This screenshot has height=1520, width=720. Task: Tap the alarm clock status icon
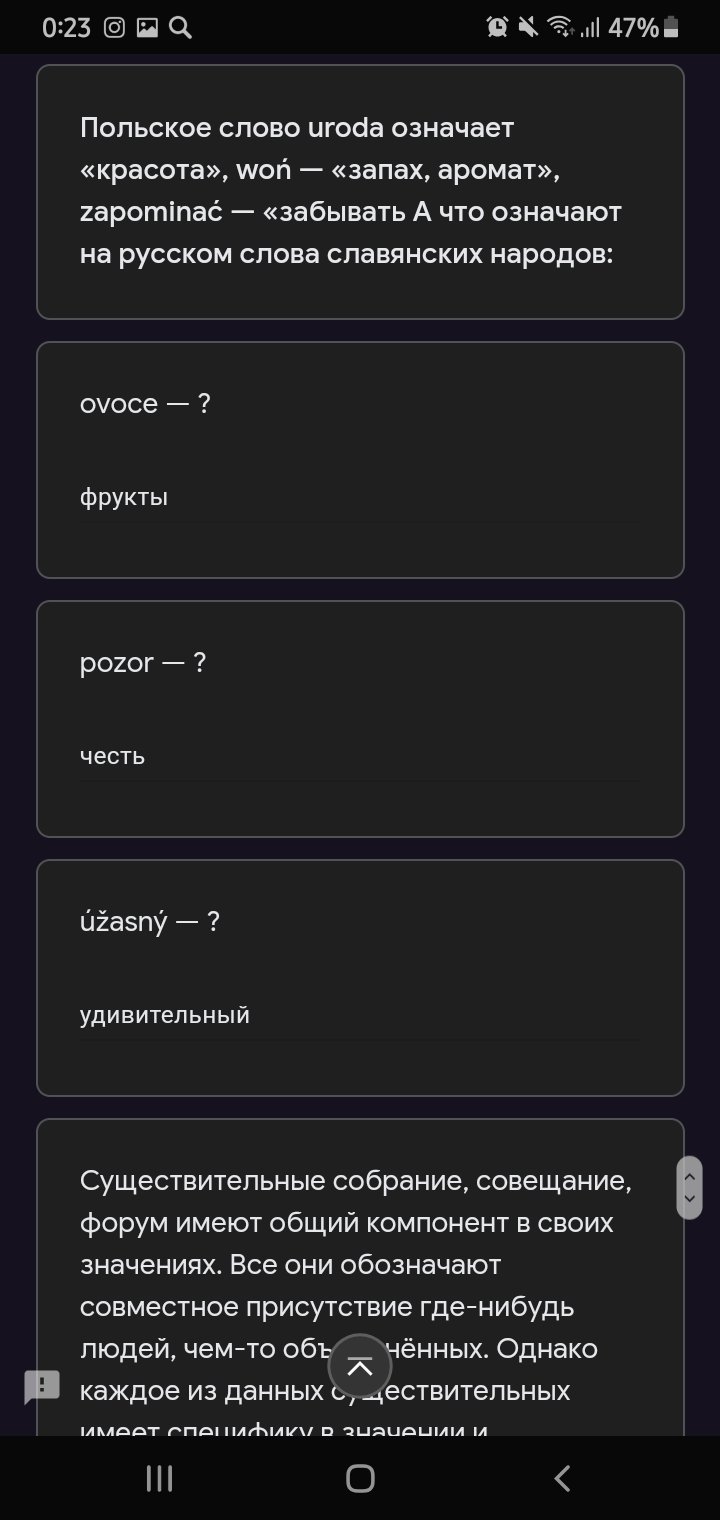pyautogui.click(x=497, y=28)
